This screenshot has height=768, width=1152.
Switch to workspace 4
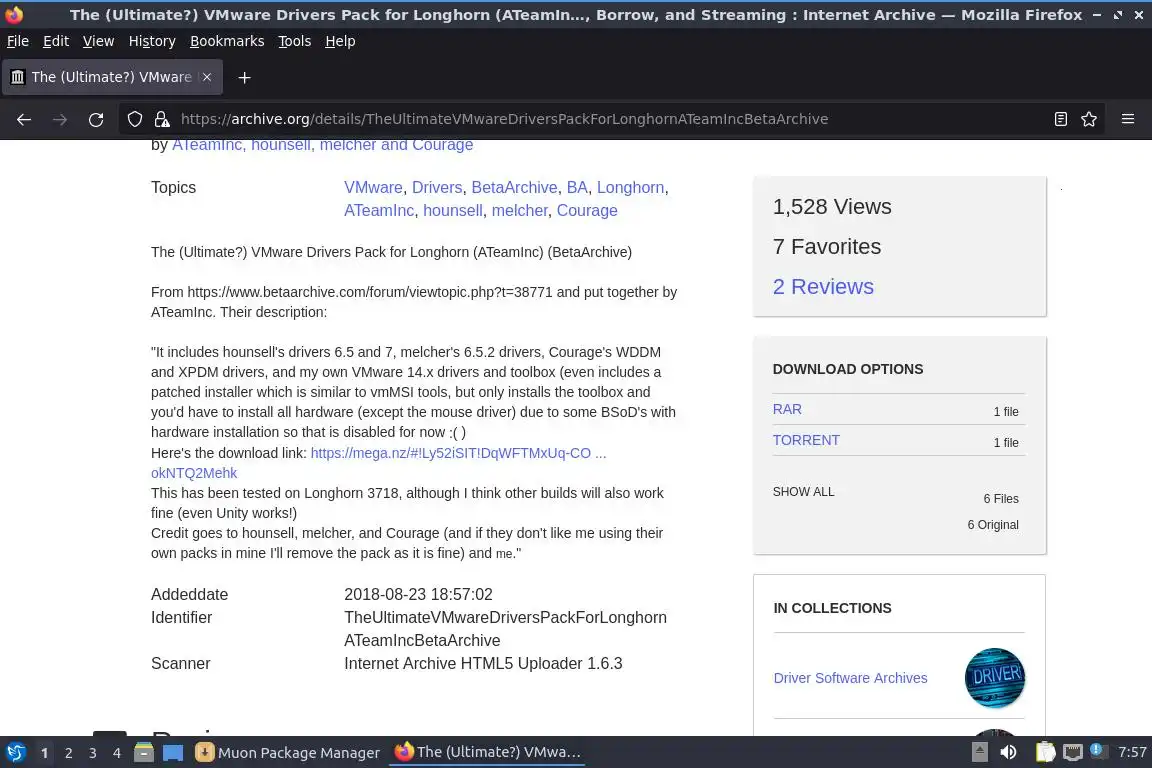[117, 753]
